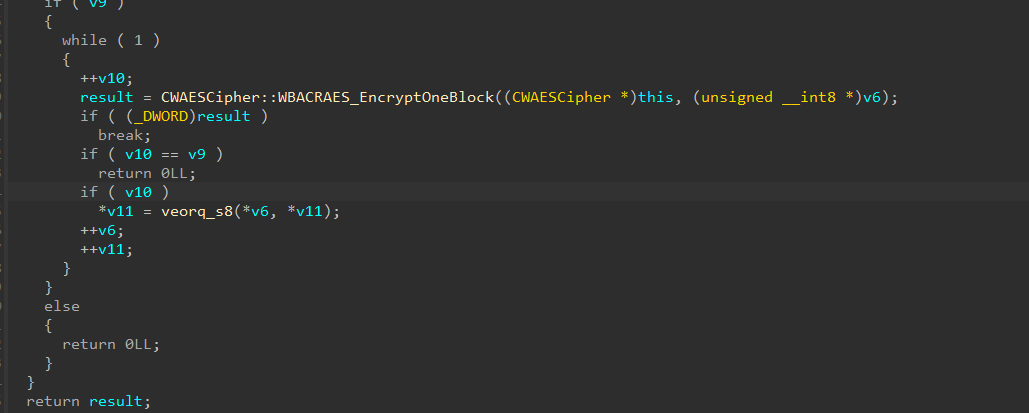Screen dimensions: 1029x413
Task: Click the '*v11' argument of veorq_s8
Action: [304, 211]
